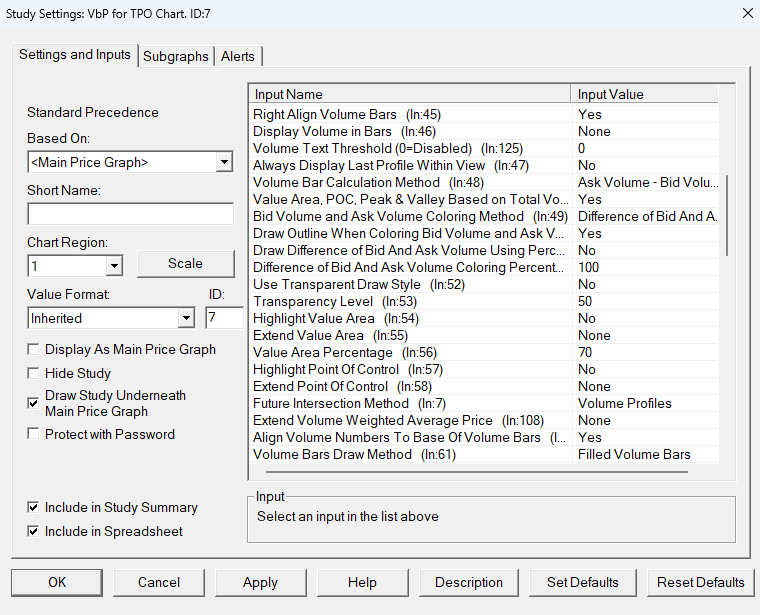Screen dimensions: 760x615
Task: Open the Value Format dropdown
Action: (185, 318)
